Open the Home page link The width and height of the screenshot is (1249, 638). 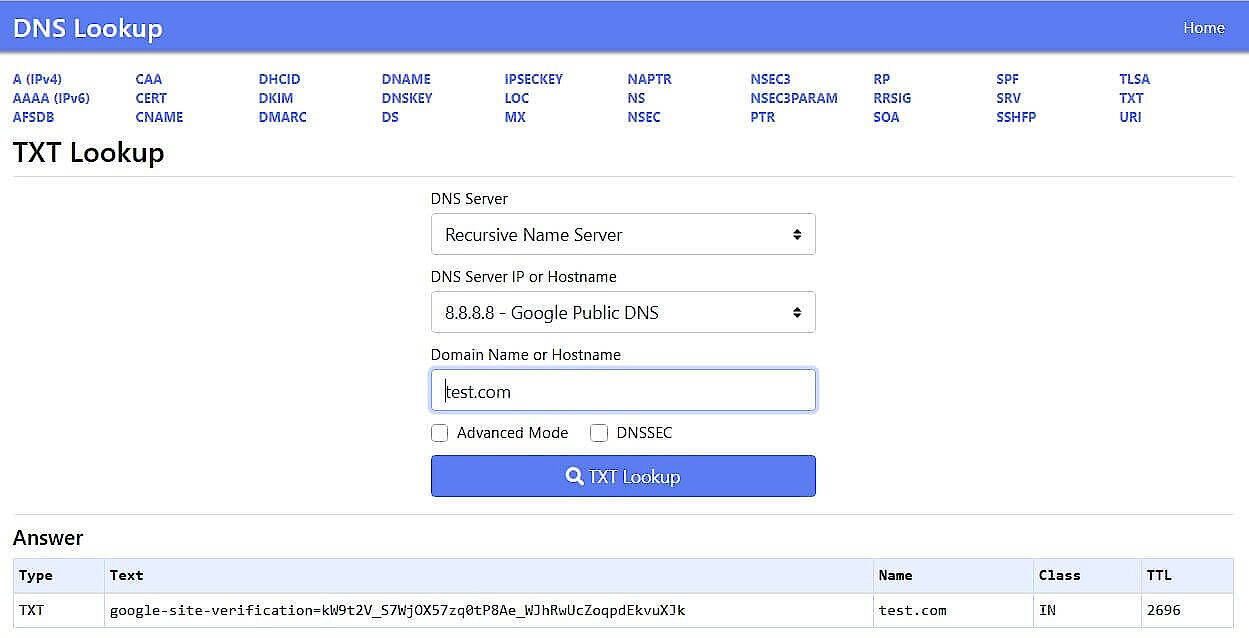click(1203, 27)
